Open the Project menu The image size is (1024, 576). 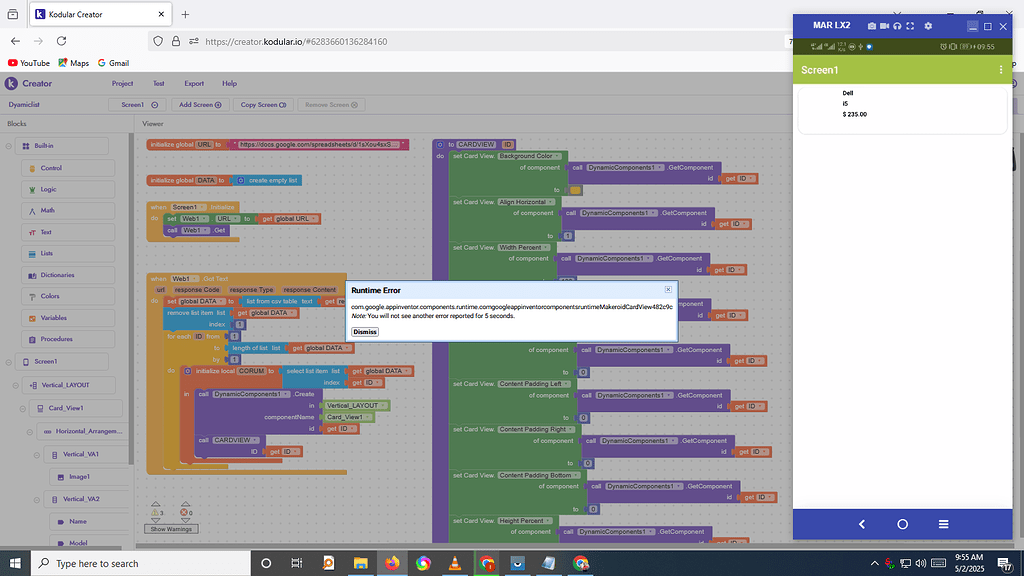pyautogui.click(x=122, y=84)
